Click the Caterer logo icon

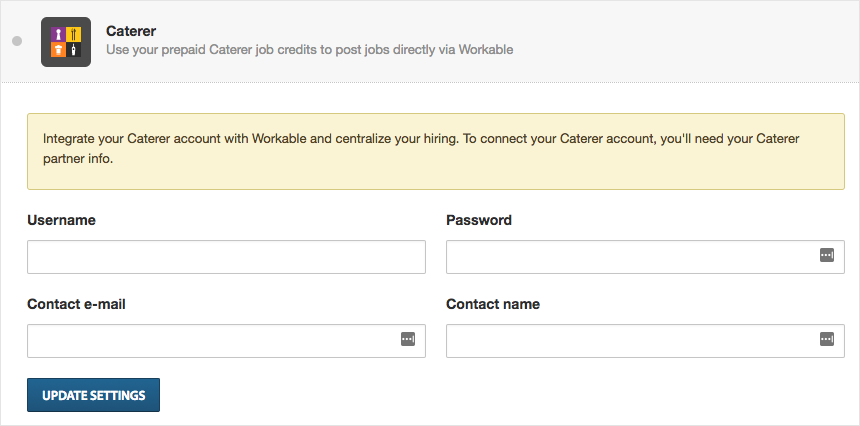pyautogui.click(x=66, y=42)
